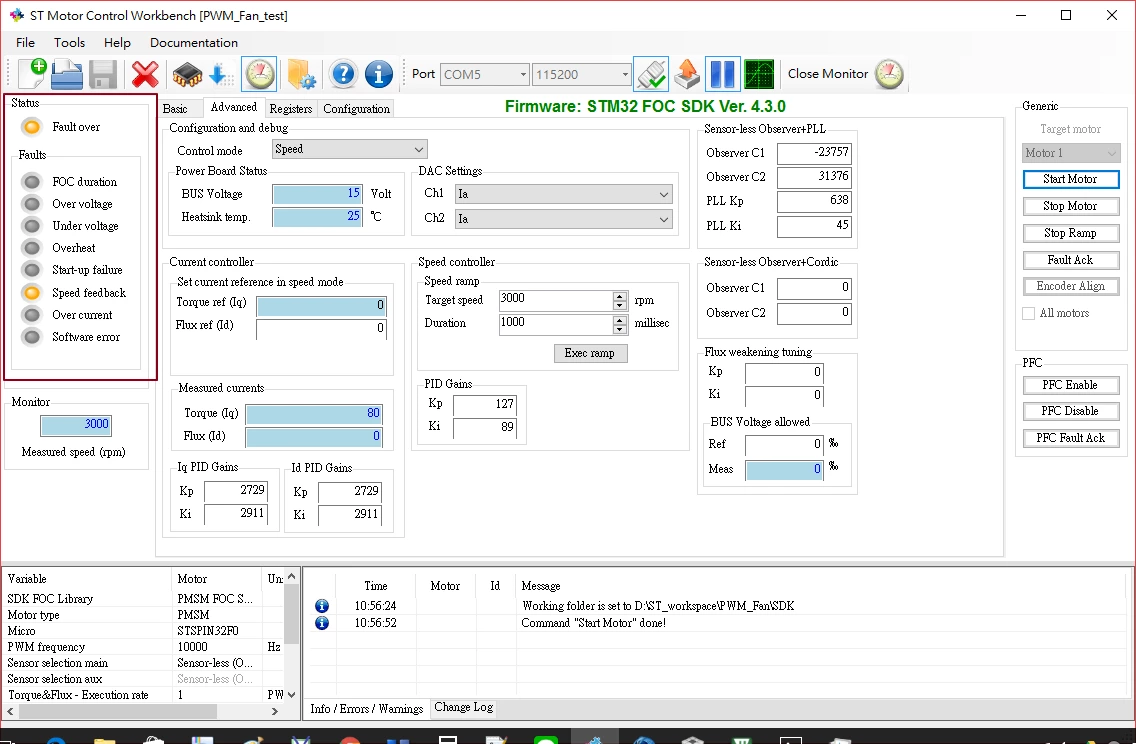Click the speed controller Kp field 127
This screenshot has height=744, width=1136.
(485, 404)
